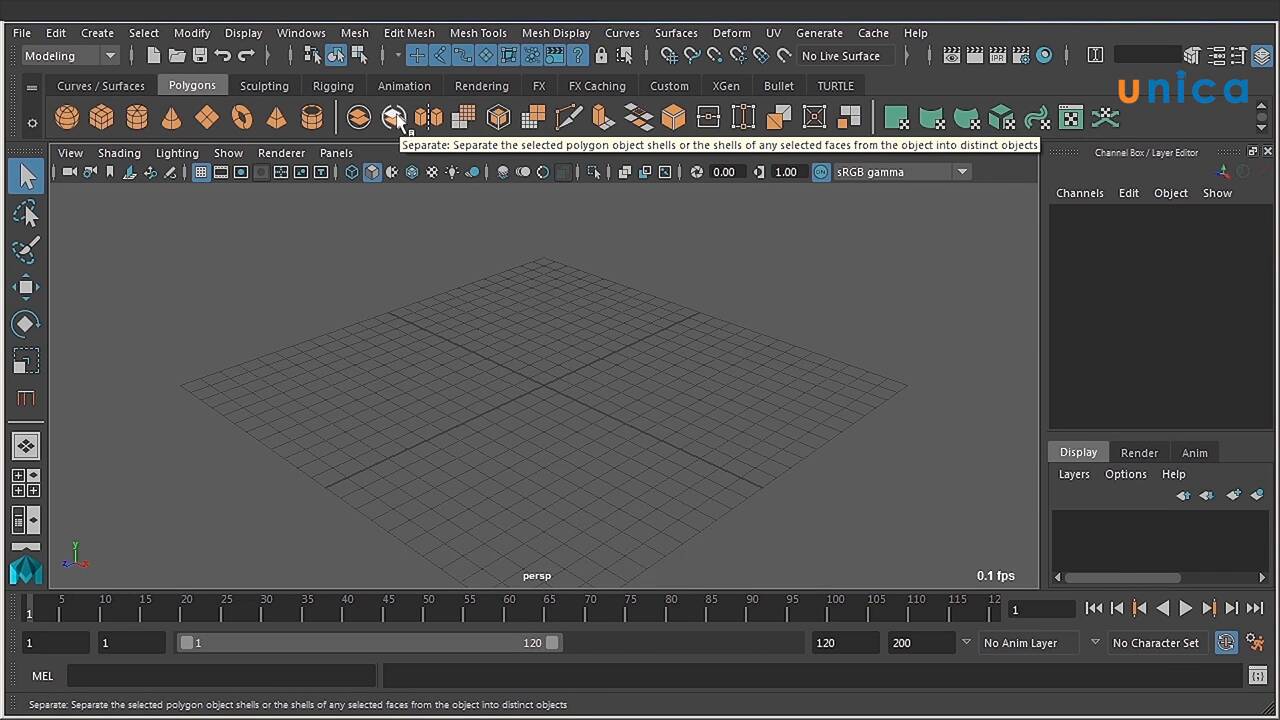Image resolution: width=1280 pixels, height=720 pixels.
Task: Toggle the viewport grid display button
Action: 201,172
